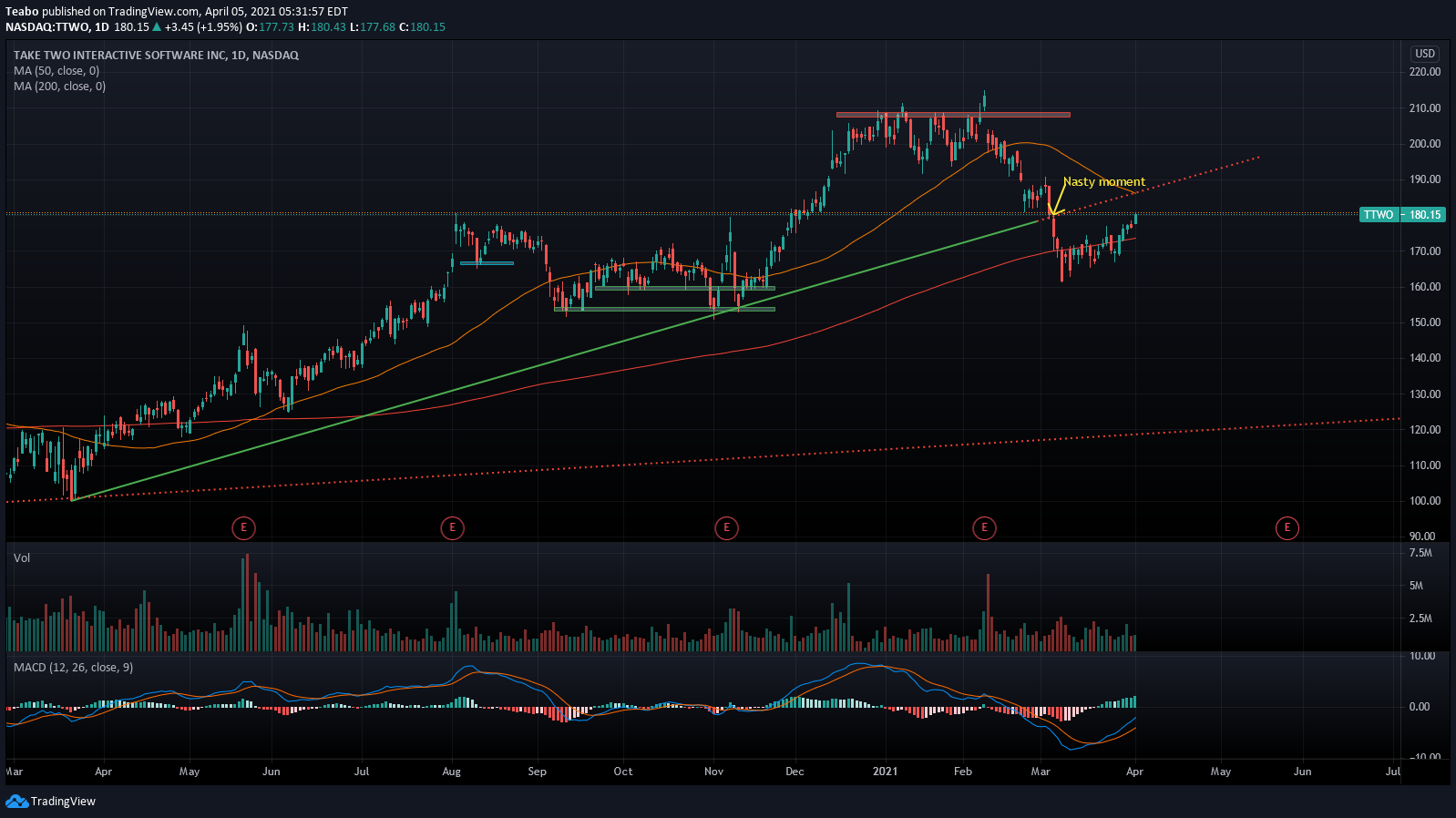Click the Nov label on time axis
Screen dimensions: 1456x818
(714, 772)
